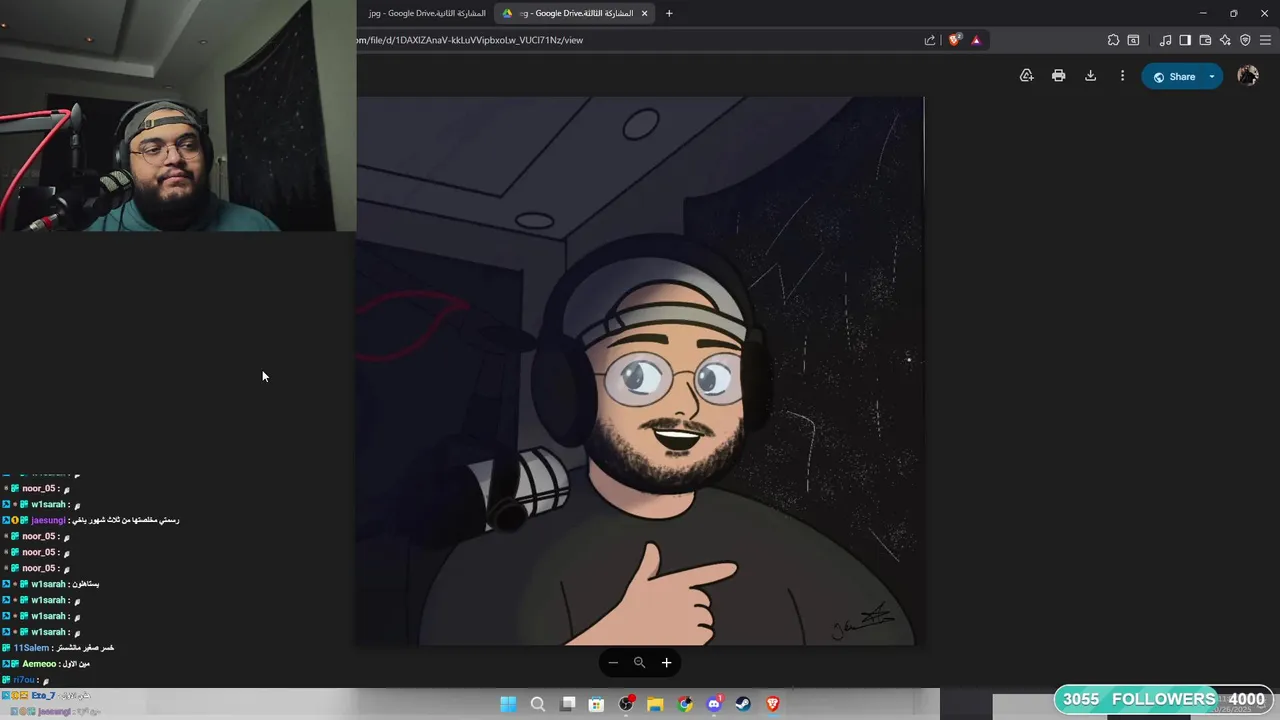This screenshot has height=720, width=1280.
Task: Open Task View on the taskbar
Action: tap(568, 704)
